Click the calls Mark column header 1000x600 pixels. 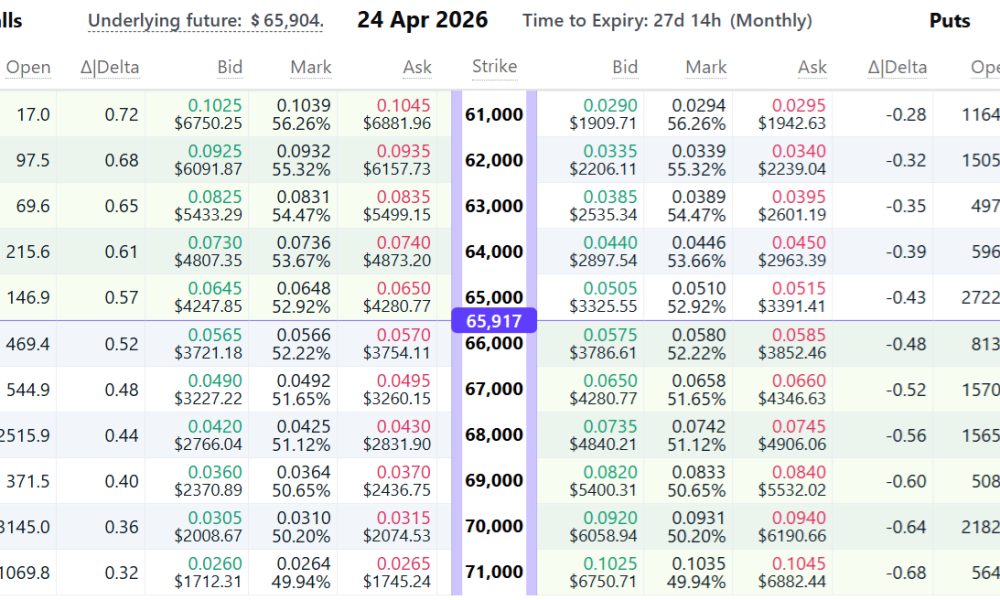(x=311, y=68)
